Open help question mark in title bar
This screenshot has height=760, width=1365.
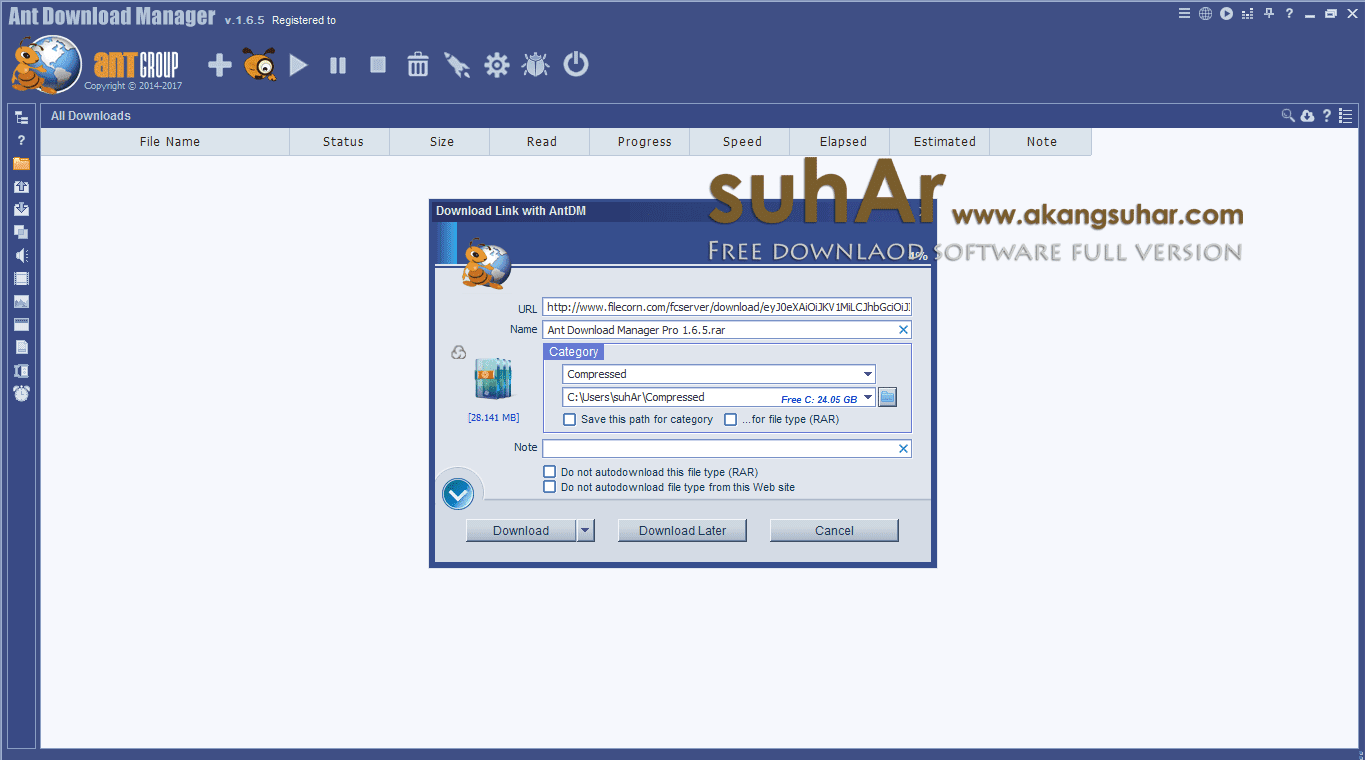1290,14
